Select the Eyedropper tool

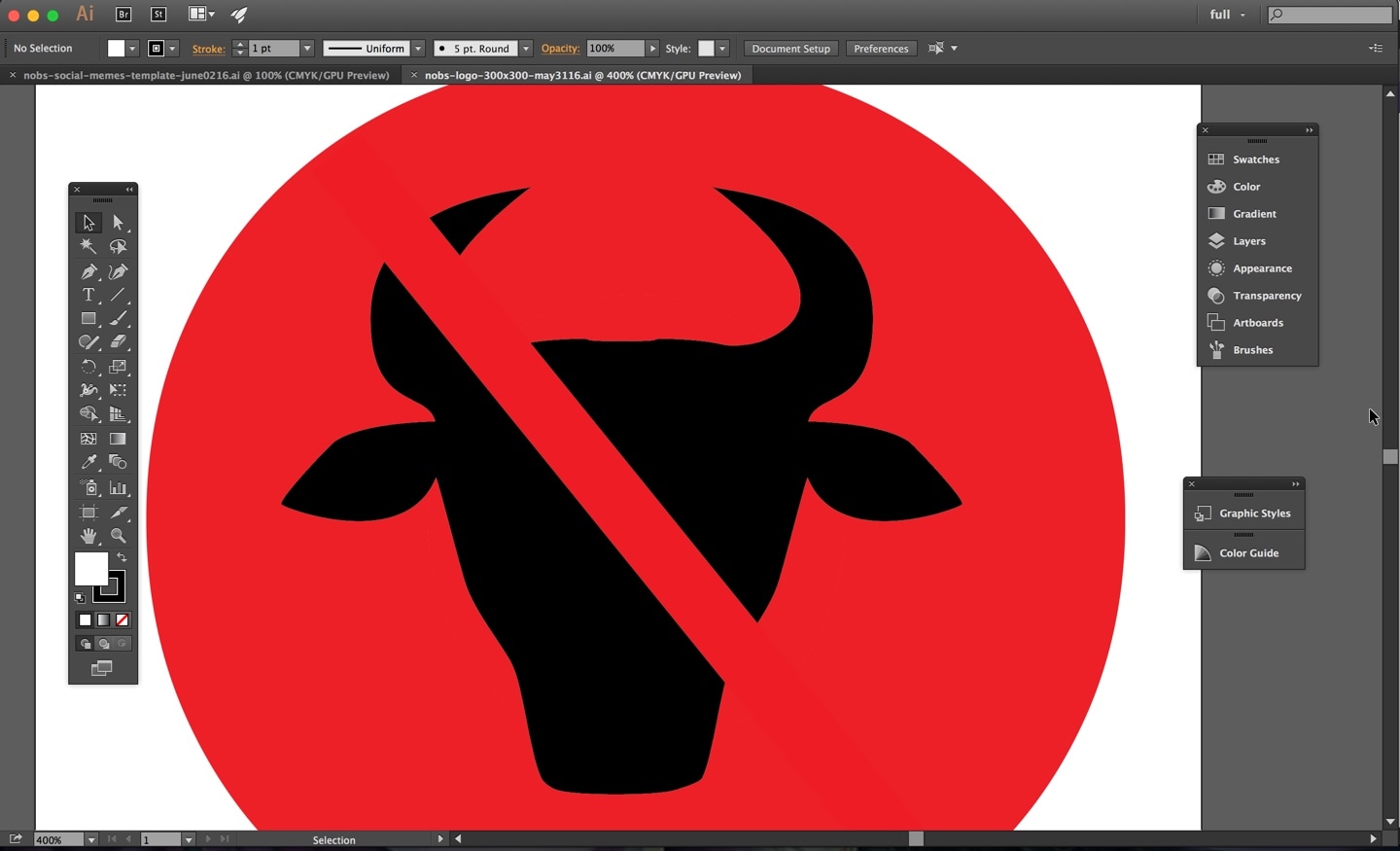pos(88,463)
